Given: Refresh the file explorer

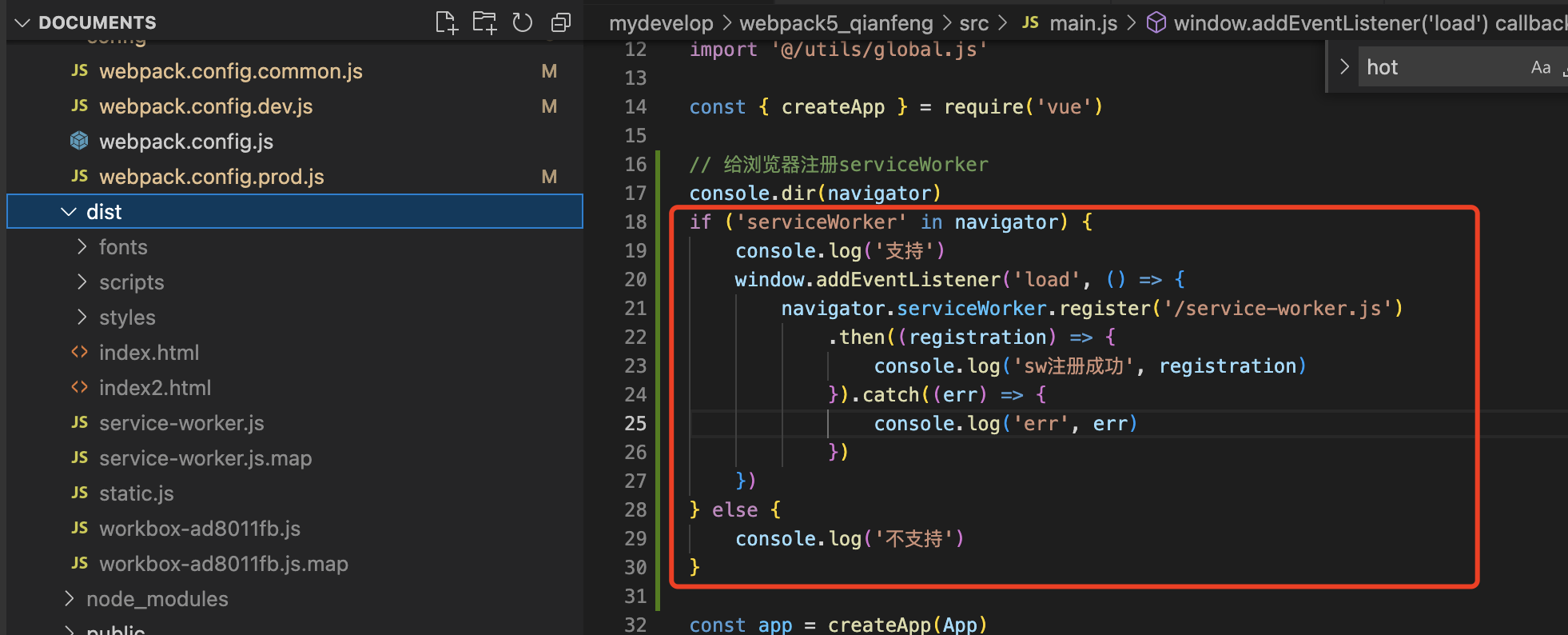Looking at the screenshot, I should 523,22.
